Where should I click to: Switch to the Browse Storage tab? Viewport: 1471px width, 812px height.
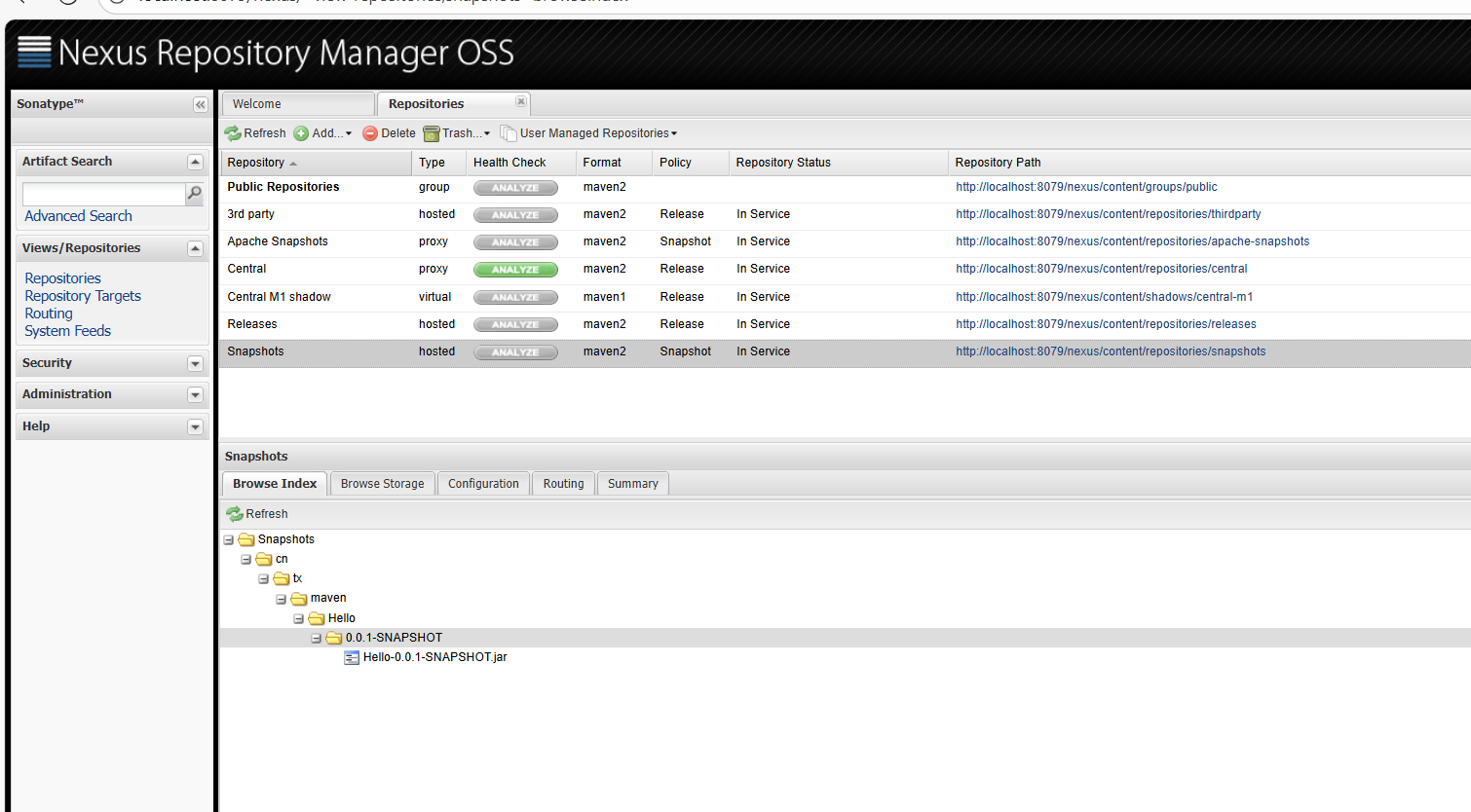[383, 484]
